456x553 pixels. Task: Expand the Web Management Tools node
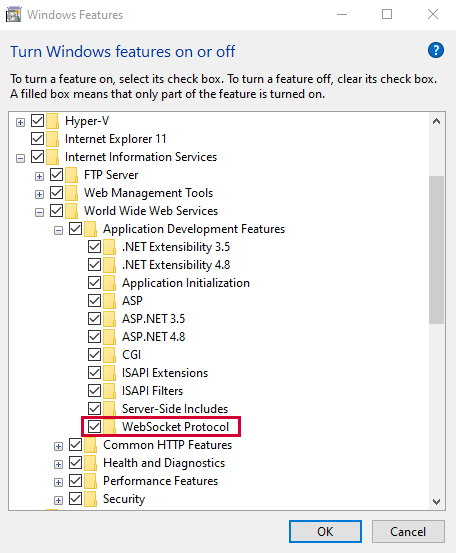click(x=39, y=194)
